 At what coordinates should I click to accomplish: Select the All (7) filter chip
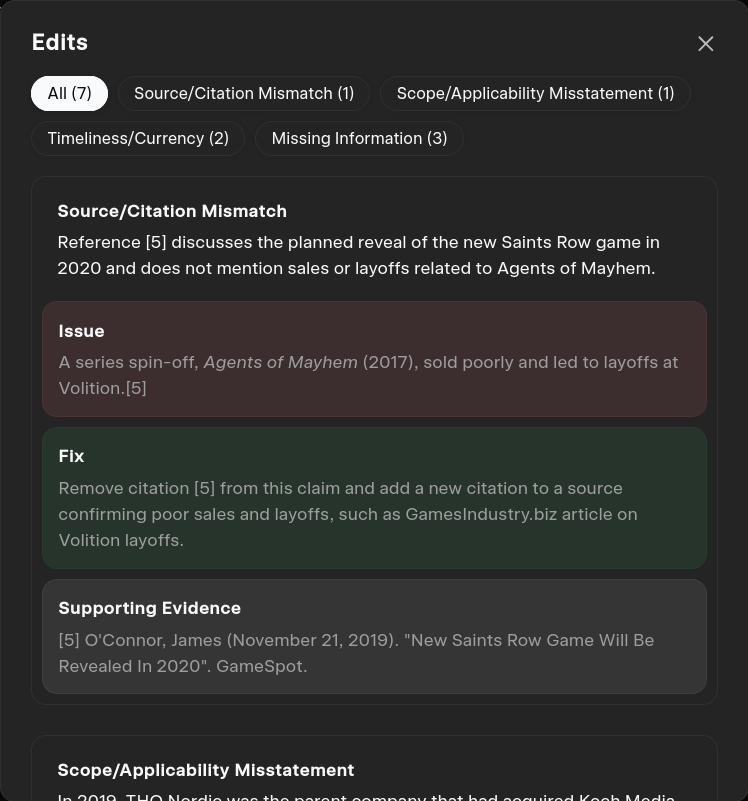[69, 93]
